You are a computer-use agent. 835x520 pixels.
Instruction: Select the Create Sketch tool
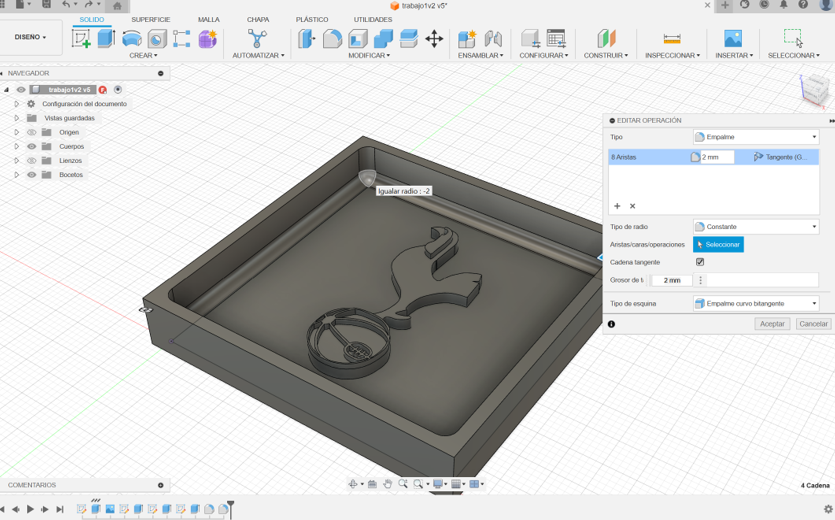tap(81, 39)
